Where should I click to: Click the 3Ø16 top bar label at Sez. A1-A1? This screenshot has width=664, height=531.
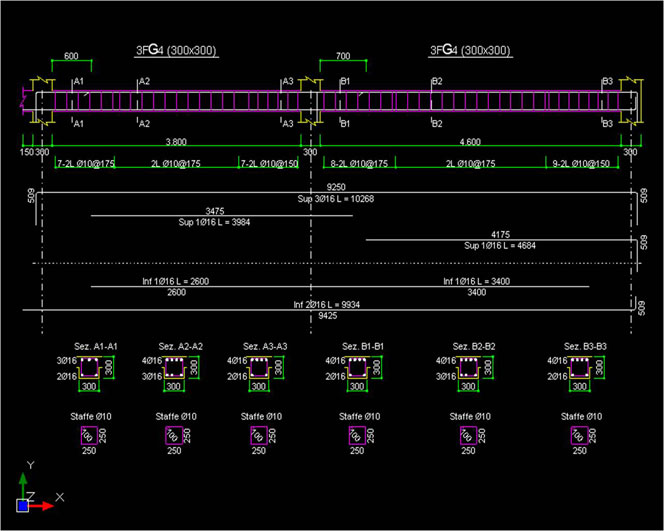[66, 361]
